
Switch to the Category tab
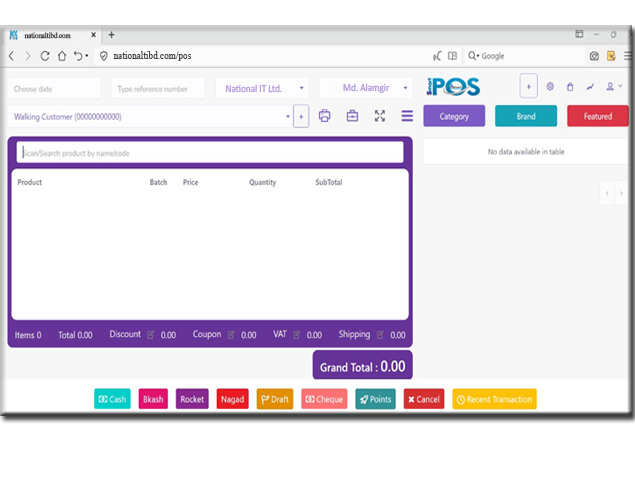[454, 116]
